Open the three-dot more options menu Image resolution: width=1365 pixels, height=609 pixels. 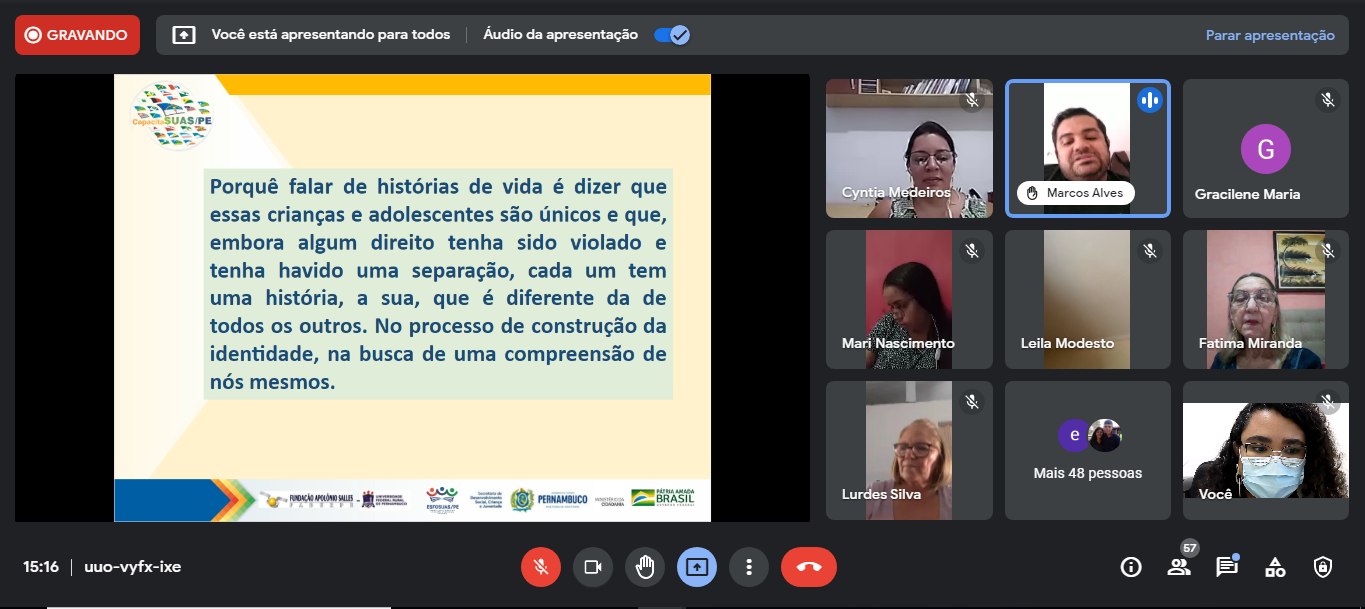click(748, 567)
